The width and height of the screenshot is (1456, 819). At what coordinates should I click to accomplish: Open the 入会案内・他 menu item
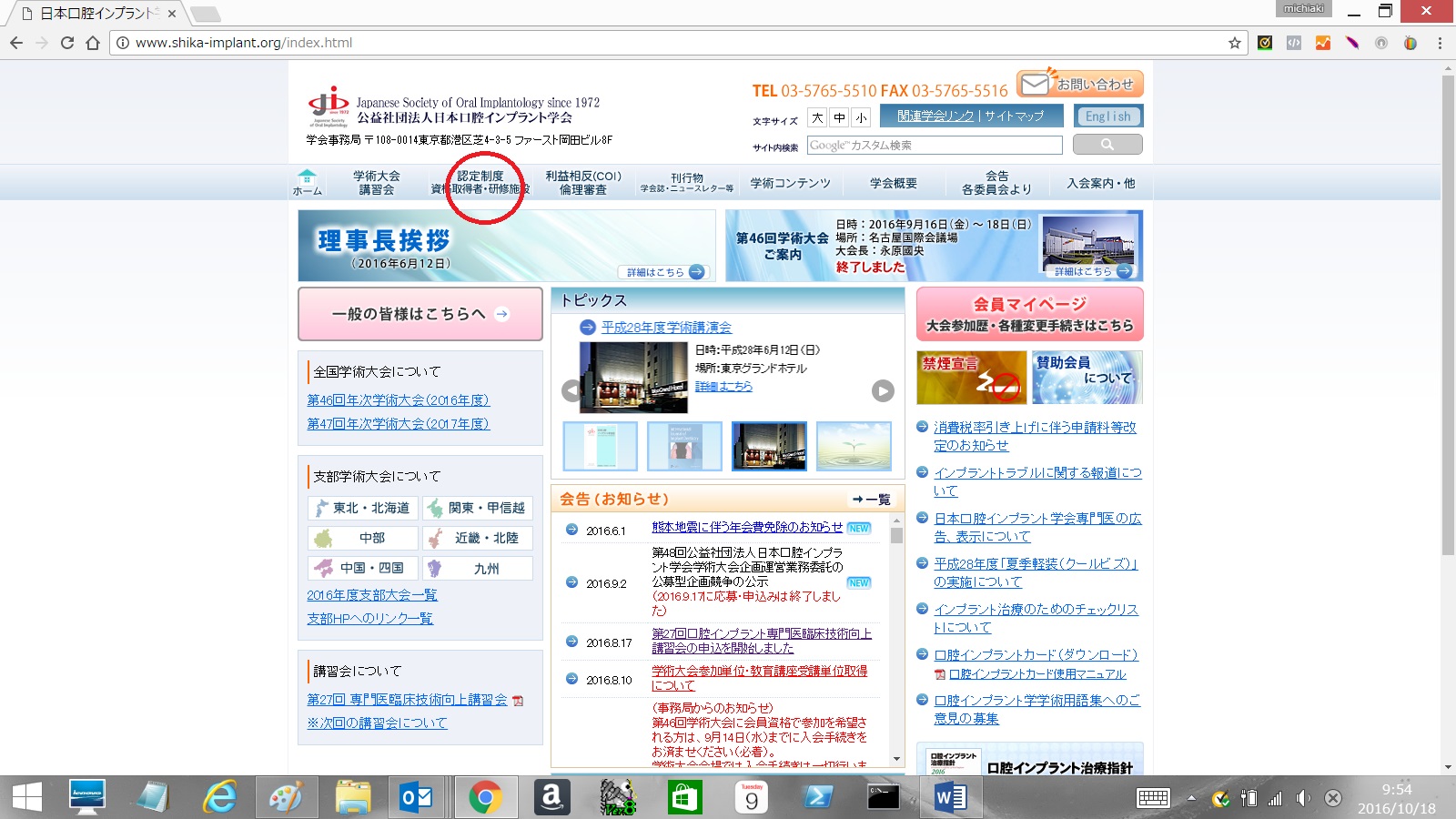click(x=1100, y=183)
